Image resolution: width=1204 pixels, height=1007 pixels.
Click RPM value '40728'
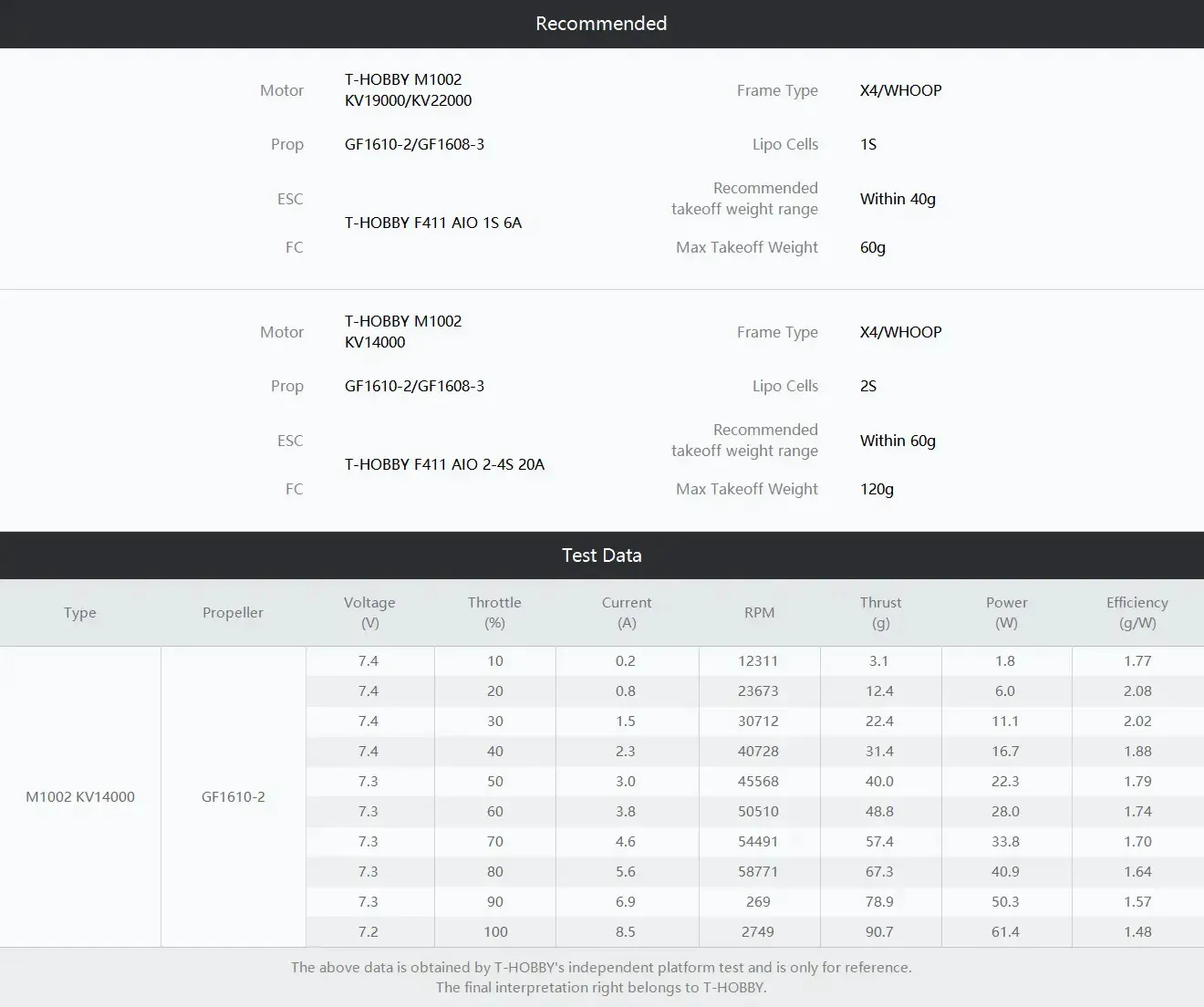(x=759, y=752)
